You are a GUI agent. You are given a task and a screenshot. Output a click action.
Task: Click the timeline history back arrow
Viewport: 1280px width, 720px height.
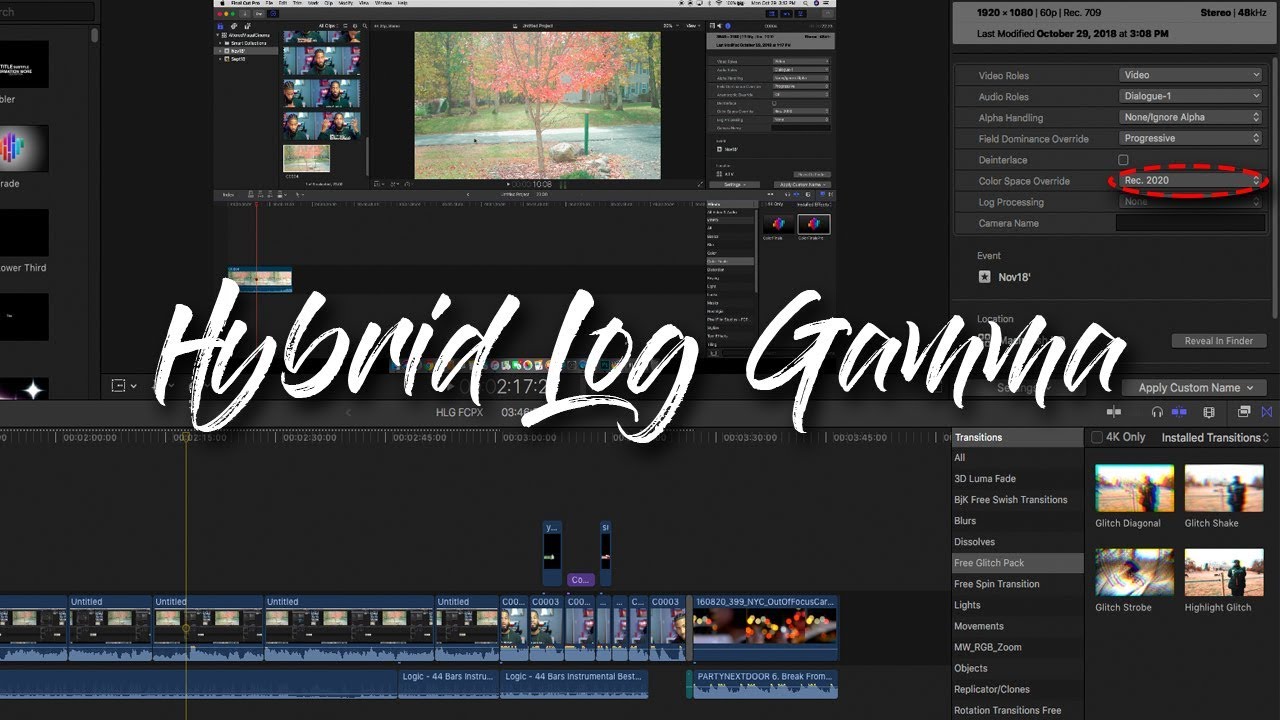click(x=349, y=412)
